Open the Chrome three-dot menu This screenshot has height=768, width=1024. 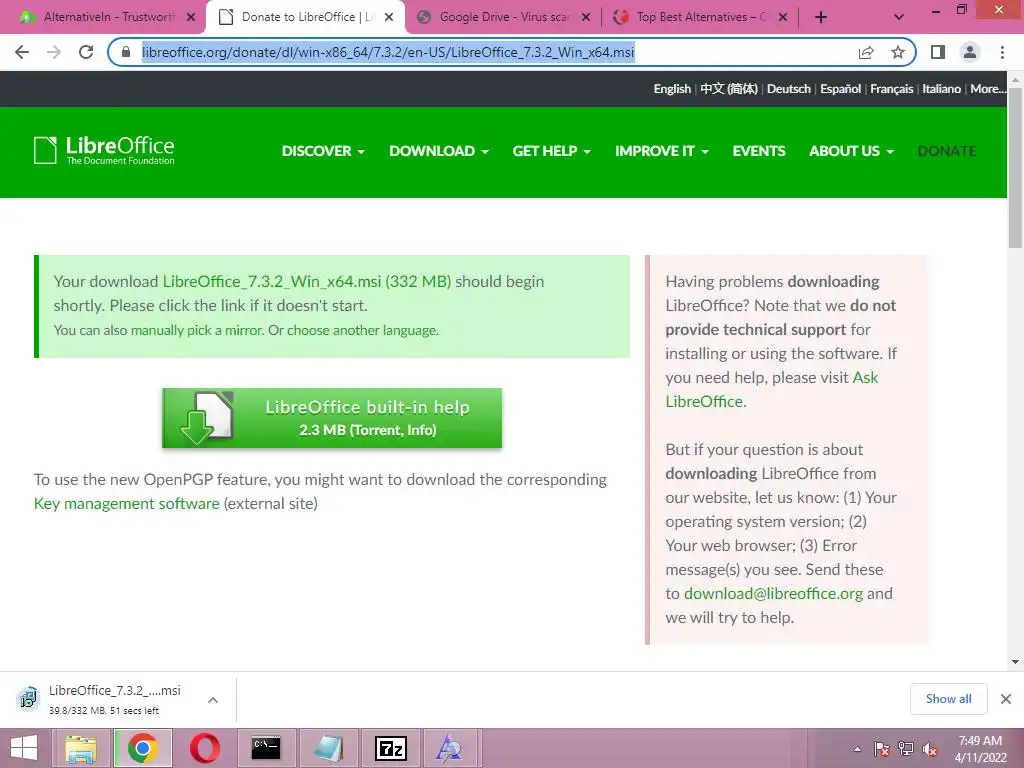coord(1002,52)
